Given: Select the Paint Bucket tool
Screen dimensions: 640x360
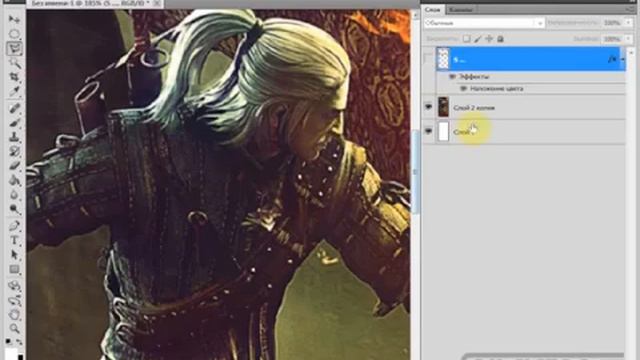Looking at the screenshot, I should pos(14,180).
